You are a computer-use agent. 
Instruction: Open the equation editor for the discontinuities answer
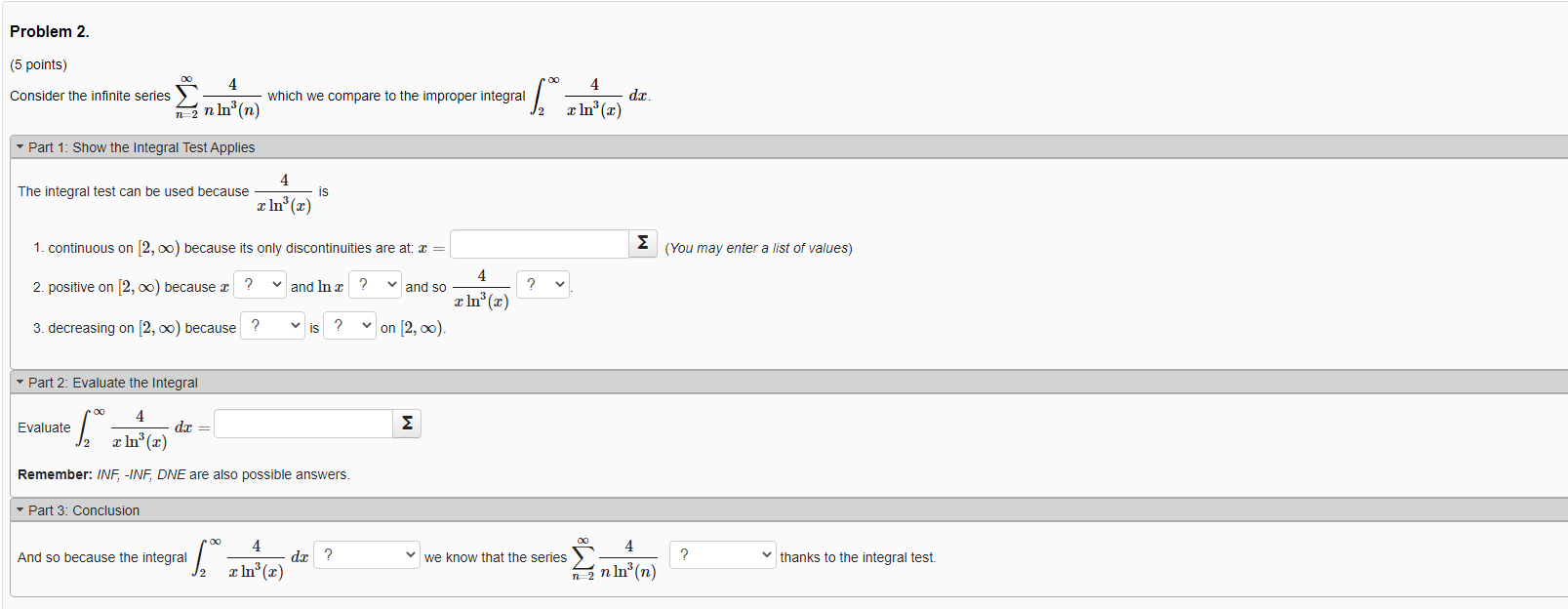point(643,243)
